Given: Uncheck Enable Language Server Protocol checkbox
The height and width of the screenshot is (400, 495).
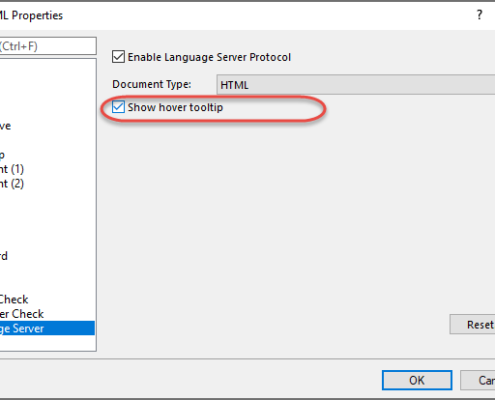Looking at the screenshot, I should pyautogui.click(x=118, y=57).
